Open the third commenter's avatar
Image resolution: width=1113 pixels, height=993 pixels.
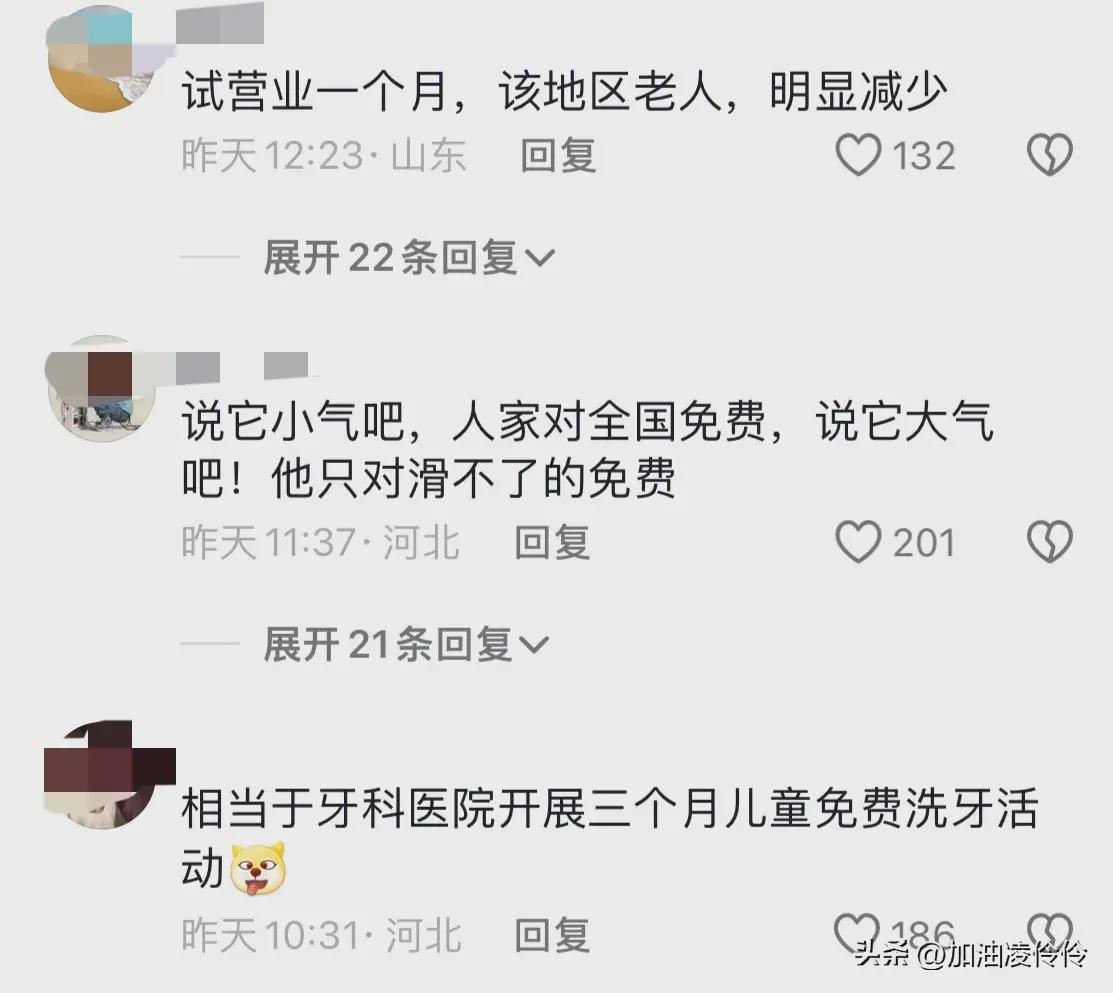[x=101, y=775]
